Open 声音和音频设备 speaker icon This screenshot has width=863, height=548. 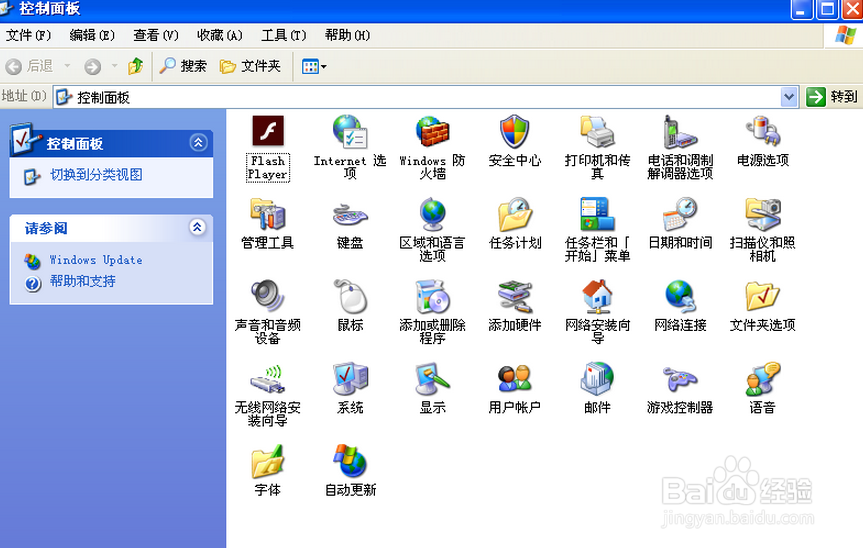268,297
